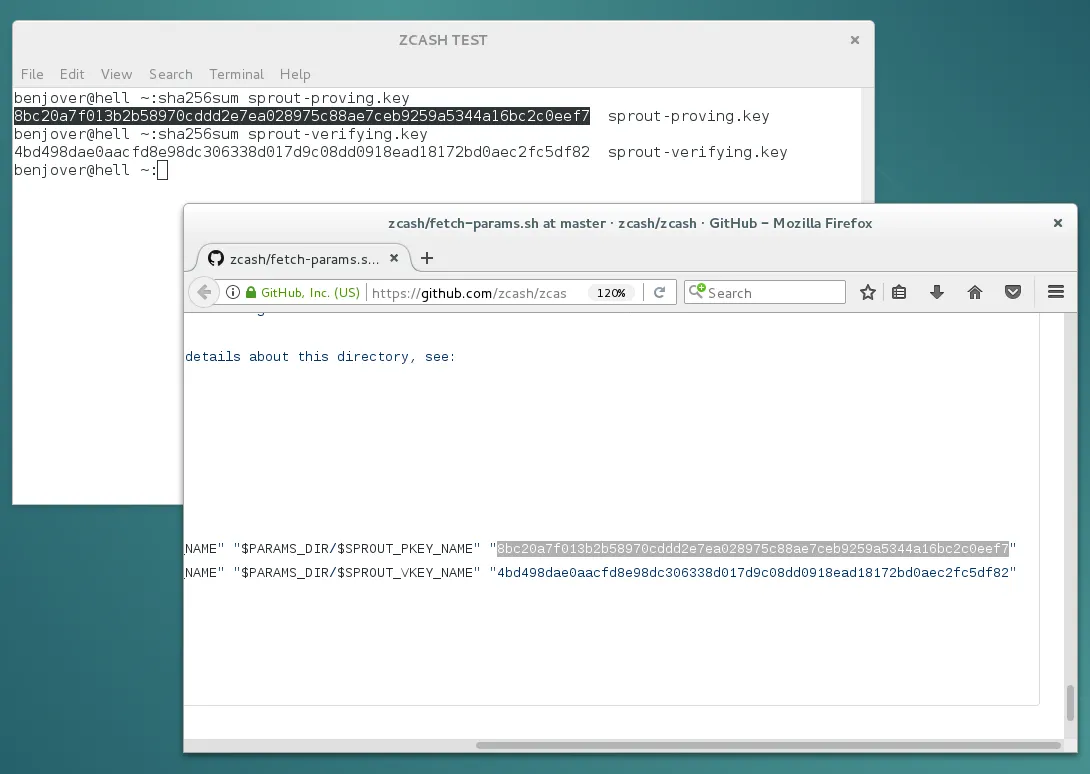Click GitHub favicon on browser tab
The image size is (1090, 774).
(x=216, y=258)
